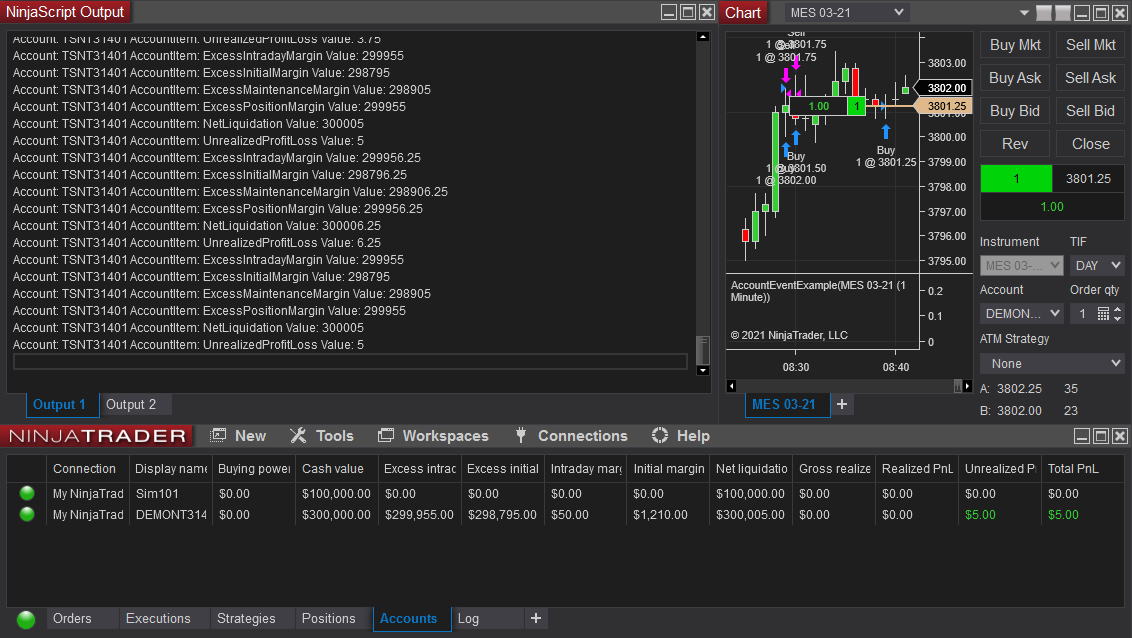Open the Tools menu
This screenshot has height=638, width=1132.
pyautogui.click(x=322, y=436)
